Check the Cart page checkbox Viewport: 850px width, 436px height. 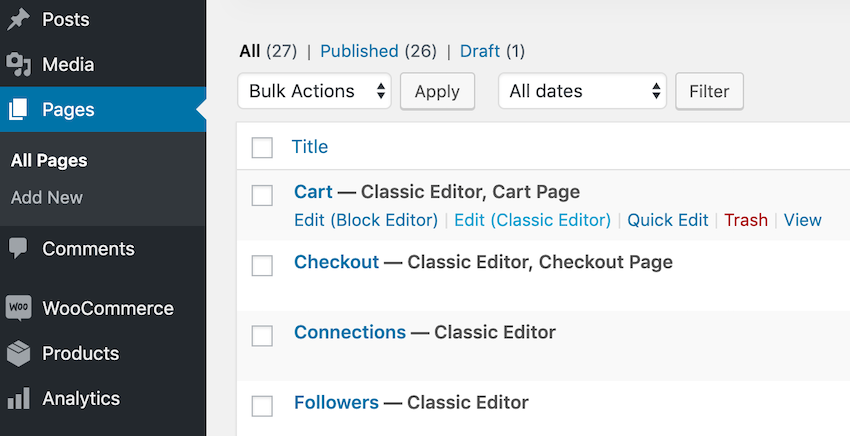coord(262,196)
